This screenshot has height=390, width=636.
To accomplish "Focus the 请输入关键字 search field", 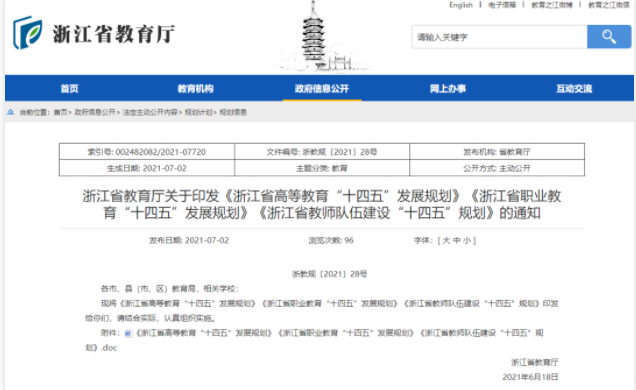I will tap(499, 37).
